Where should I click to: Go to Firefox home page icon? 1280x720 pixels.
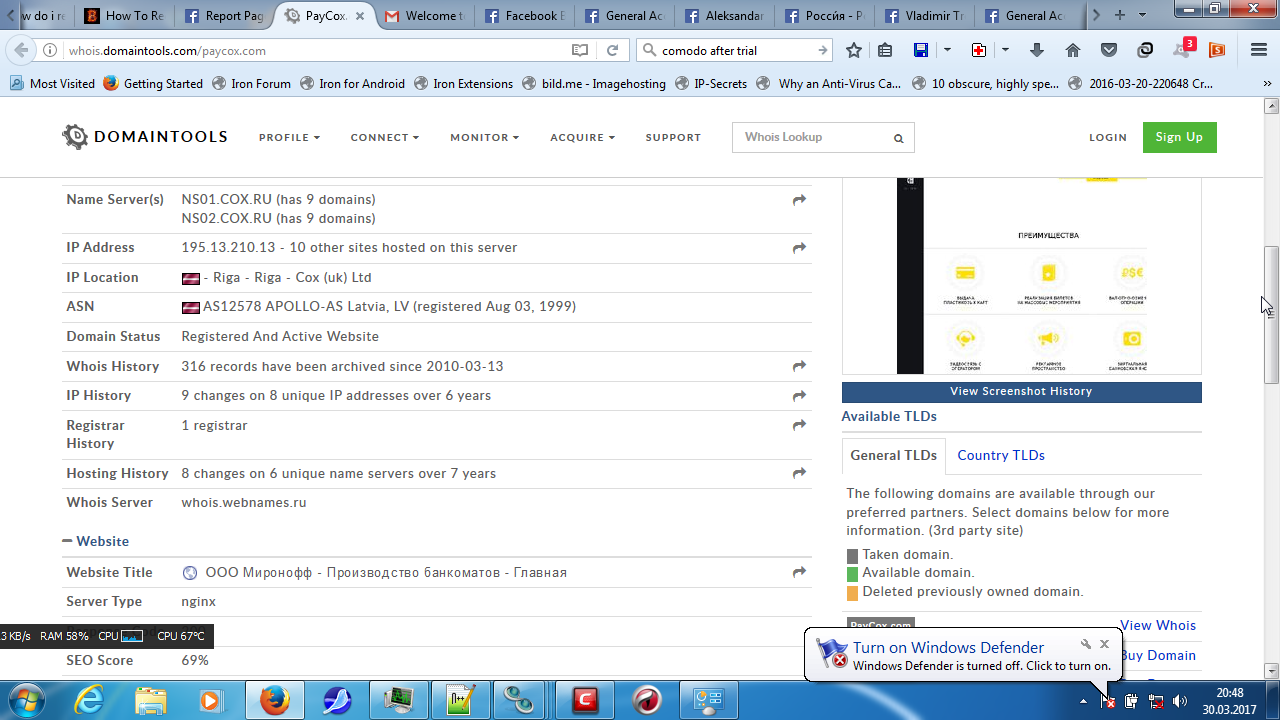click(x=1073, y=50)
